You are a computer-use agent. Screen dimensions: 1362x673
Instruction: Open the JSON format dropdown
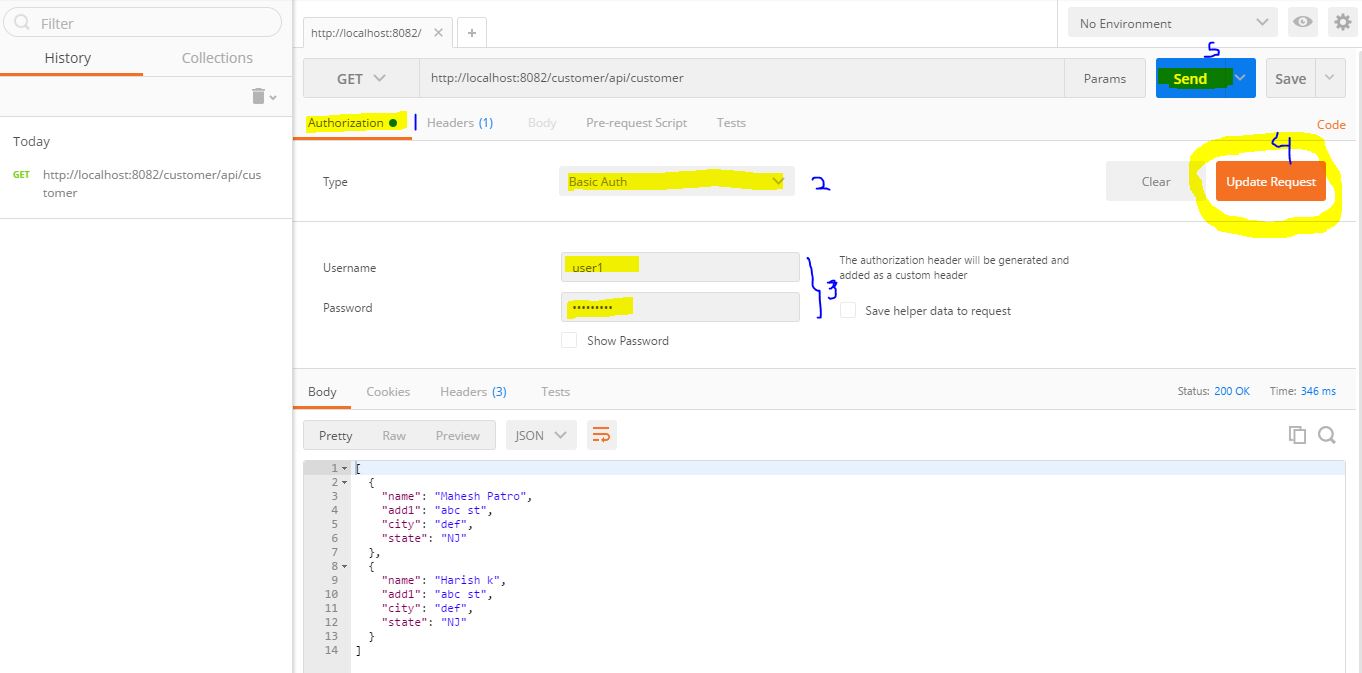coord(540,435)
